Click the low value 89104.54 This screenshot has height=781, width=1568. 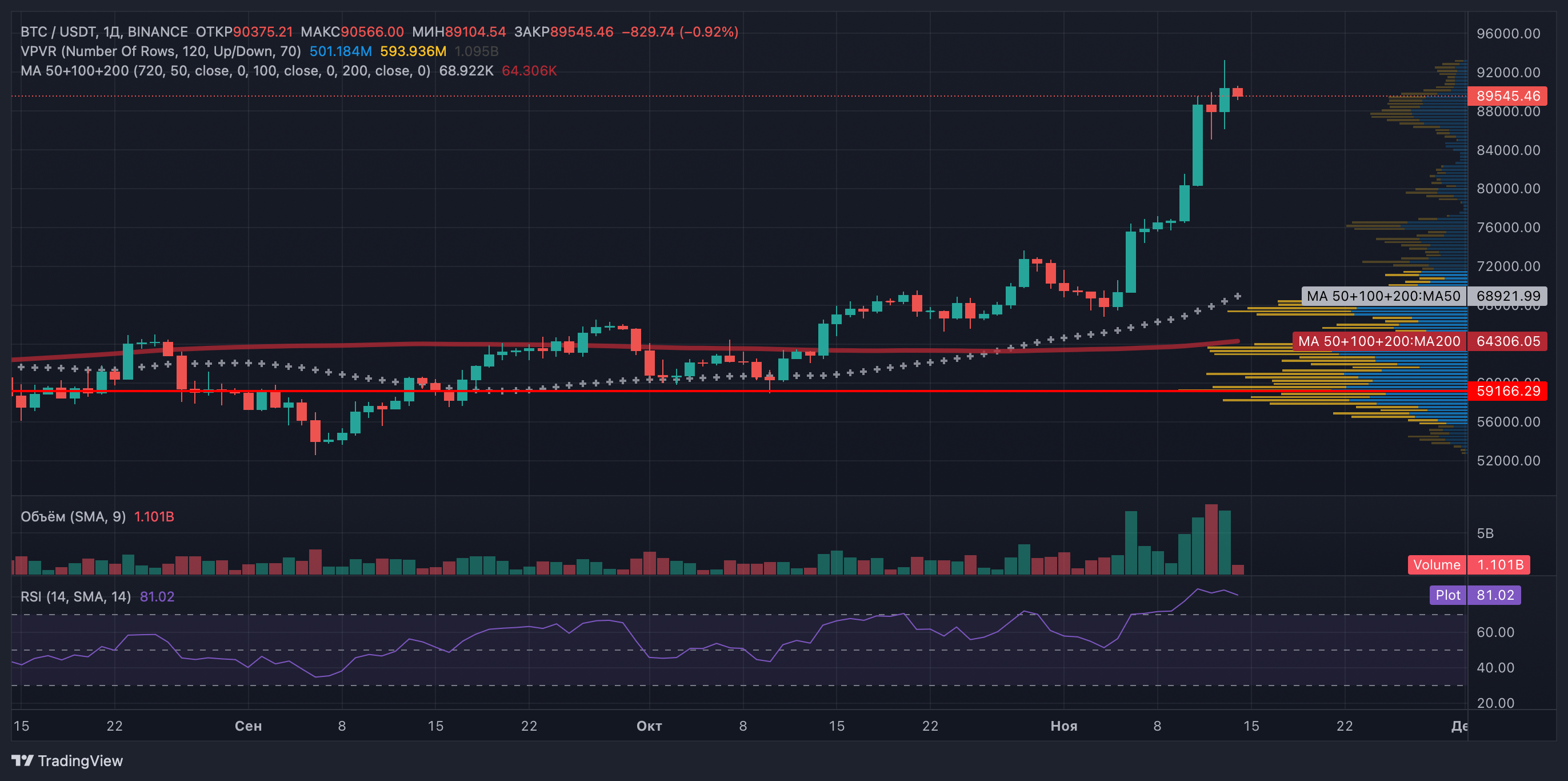pos(475,31)
